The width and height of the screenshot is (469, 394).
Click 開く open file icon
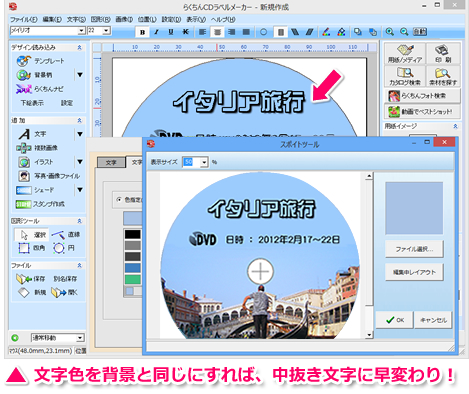[64, 293]
